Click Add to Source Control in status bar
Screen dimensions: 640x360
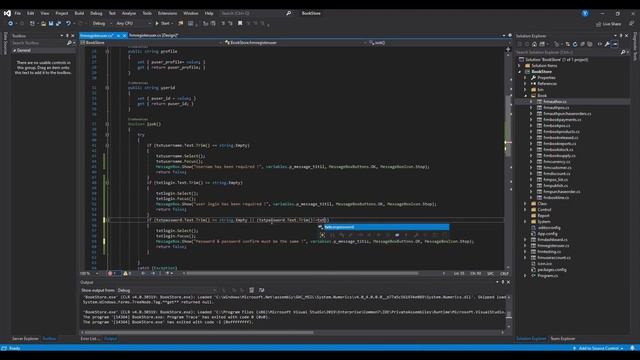click(x=598, y=348)
